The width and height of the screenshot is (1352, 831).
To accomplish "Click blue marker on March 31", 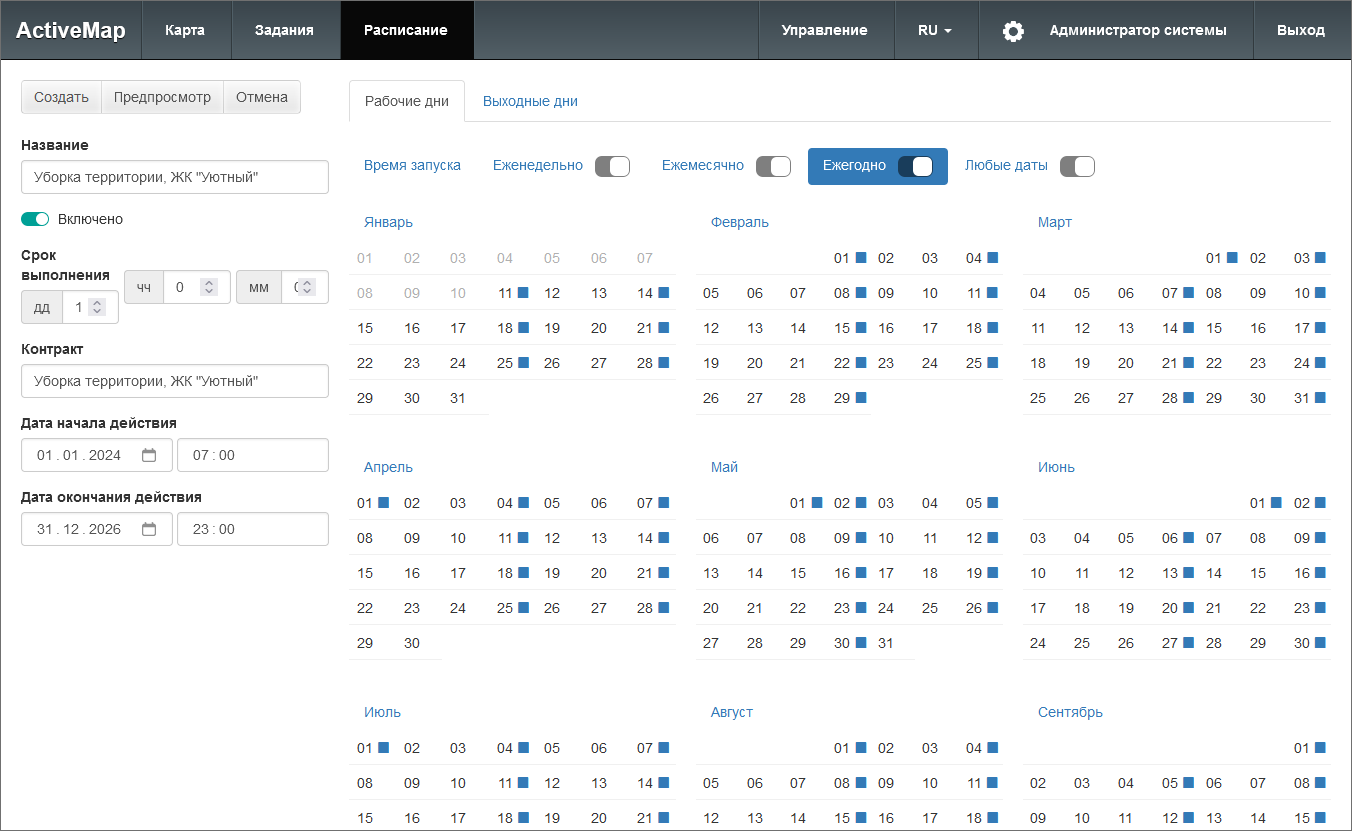I will (x=1320, y=398).
